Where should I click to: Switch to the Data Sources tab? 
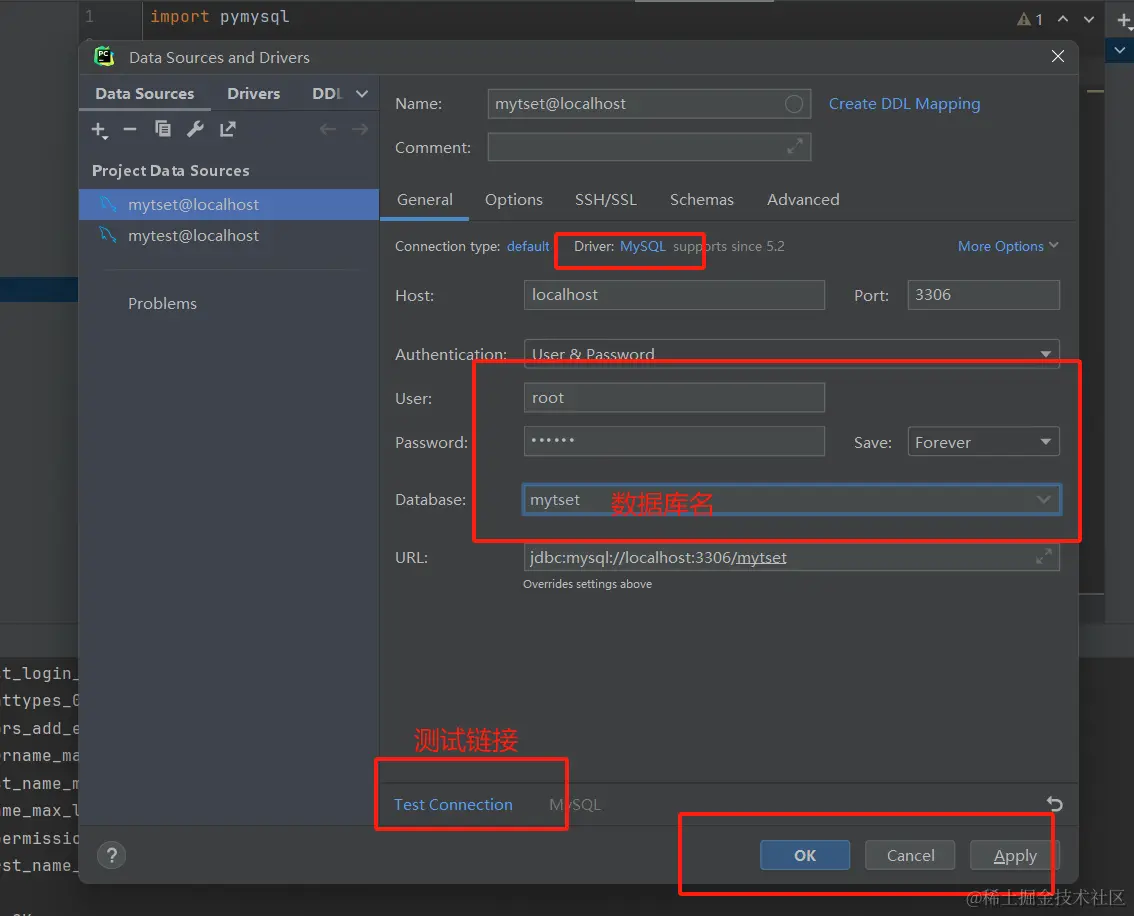[145, 93]
